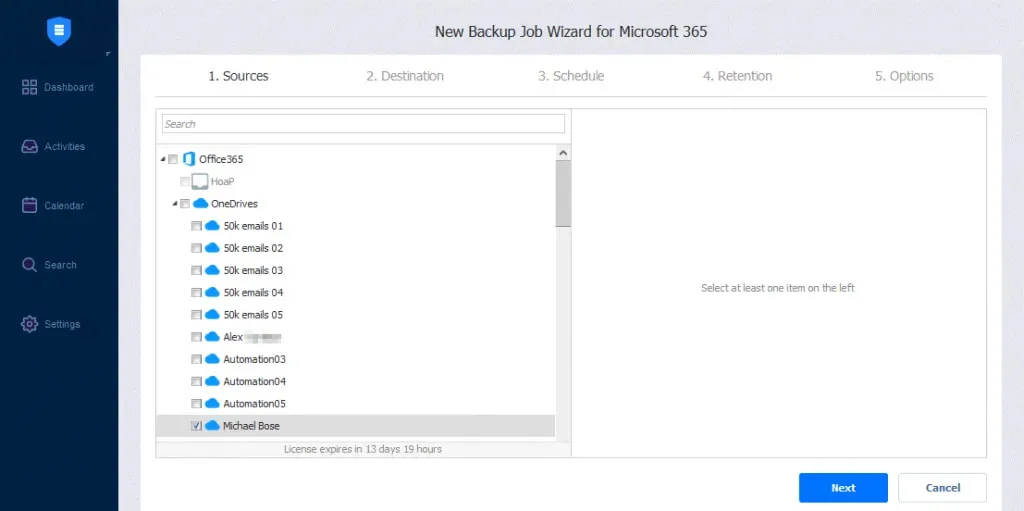The width and height of the screenshot is (1024, 511).
Task: Click the Office365 logo icon in tree
Action: click(188, 159)
